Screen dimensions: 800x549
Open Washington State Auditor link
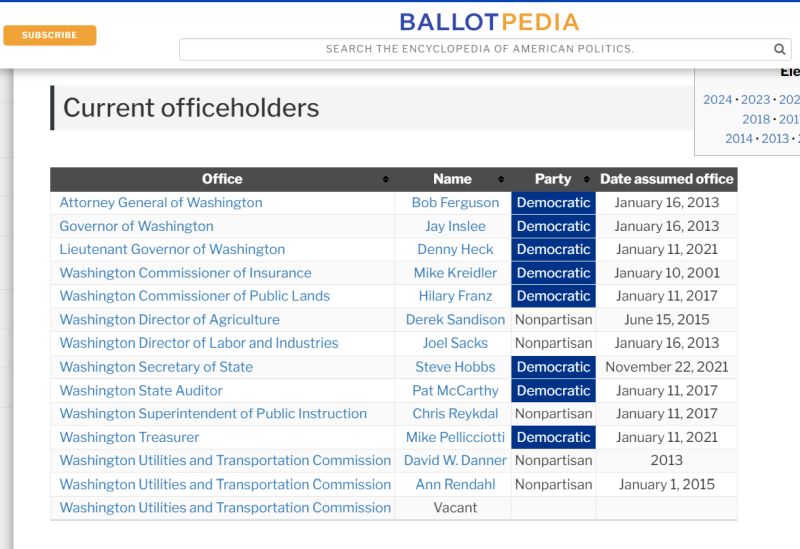click(141, 390)
